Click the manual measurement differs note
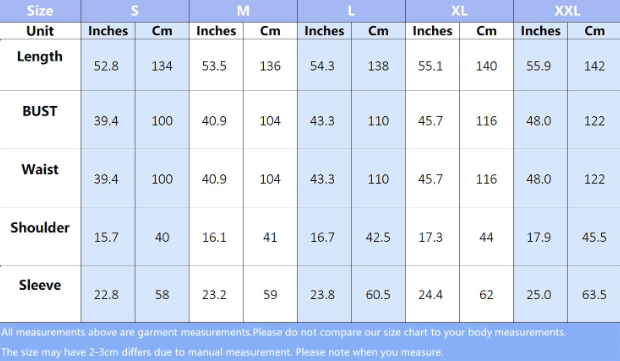The image size is (620, 361). click(222, 352)
